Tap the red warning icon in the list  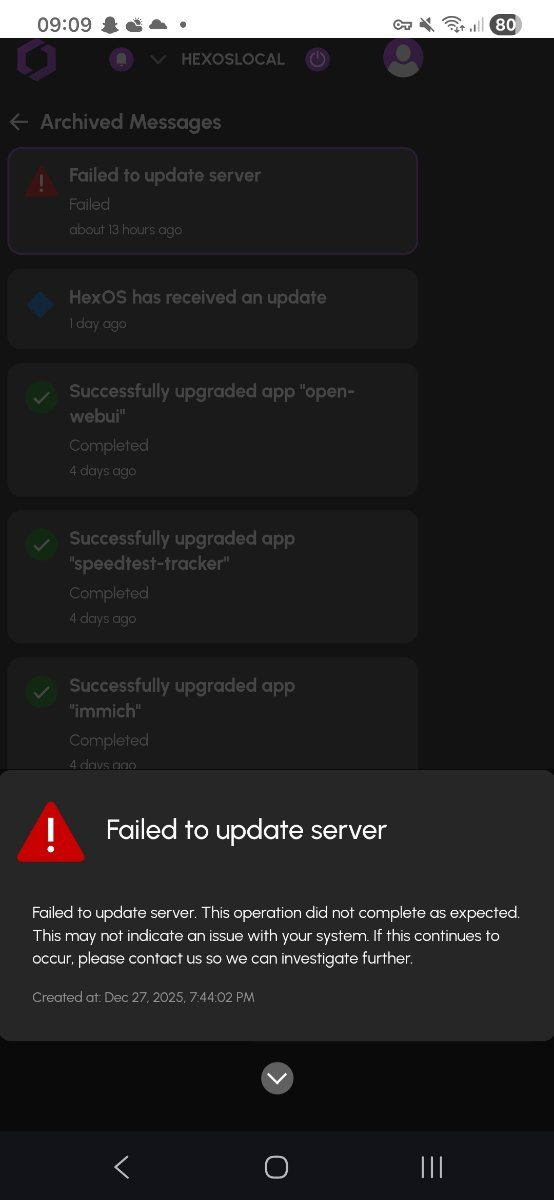(x=41, y=183)
